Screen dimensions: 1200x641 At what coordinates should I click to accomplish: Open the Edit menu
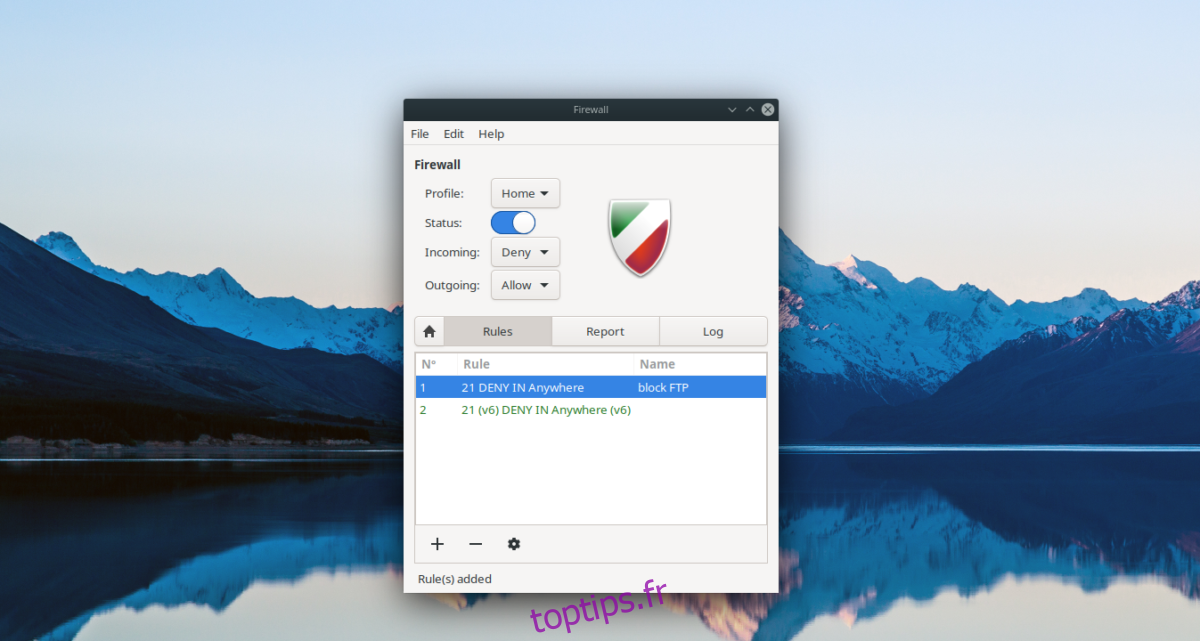click(454, 134)
